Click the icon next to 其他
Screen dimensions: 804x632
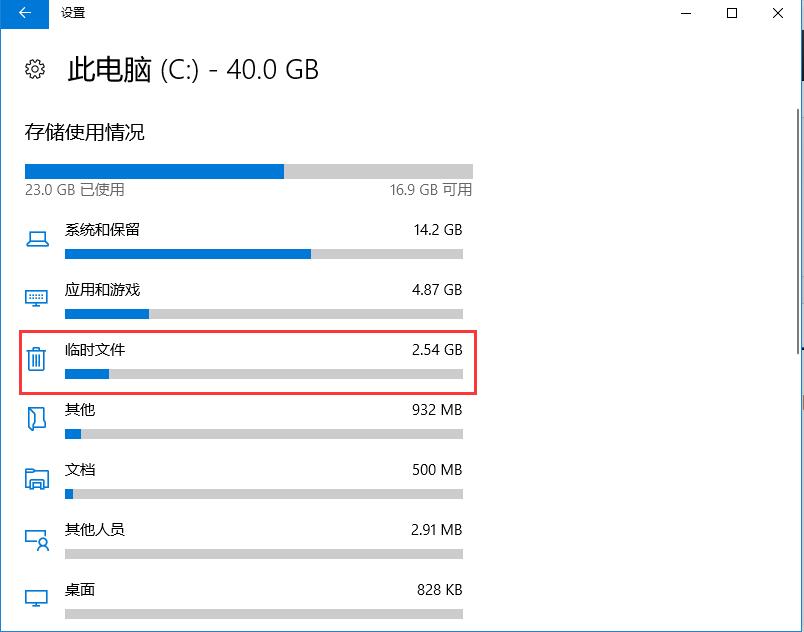click(36, 419)
